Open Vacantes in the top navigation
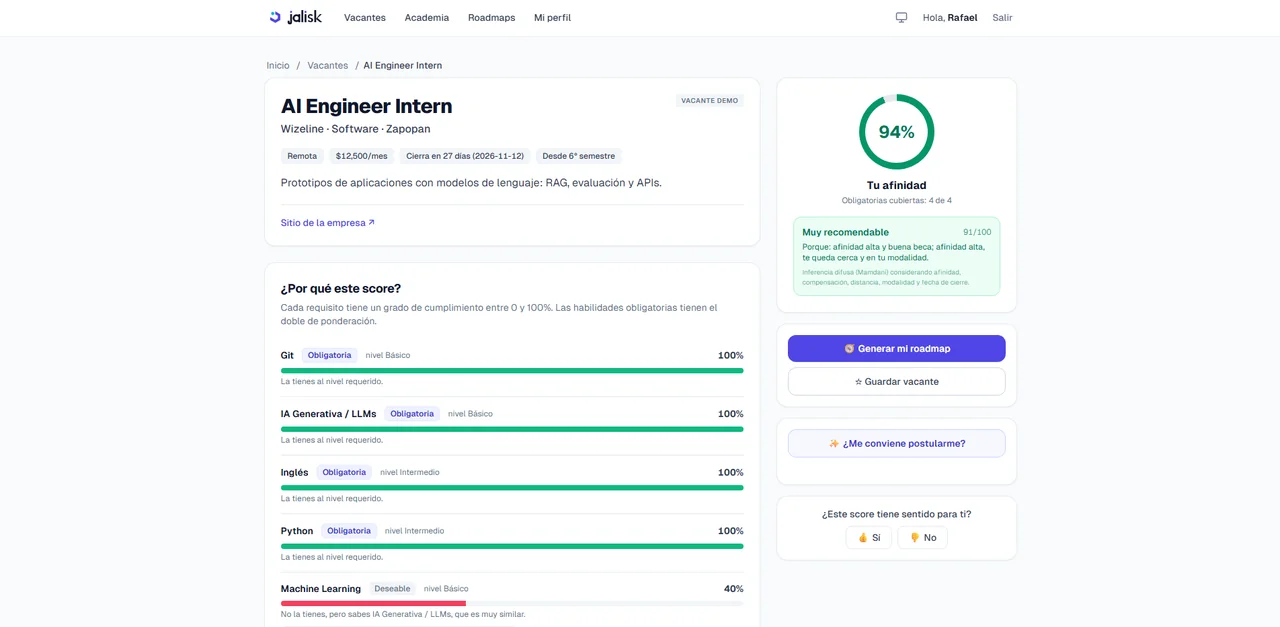Screen dimensions: 1280x627 click(x=365, y=18)
